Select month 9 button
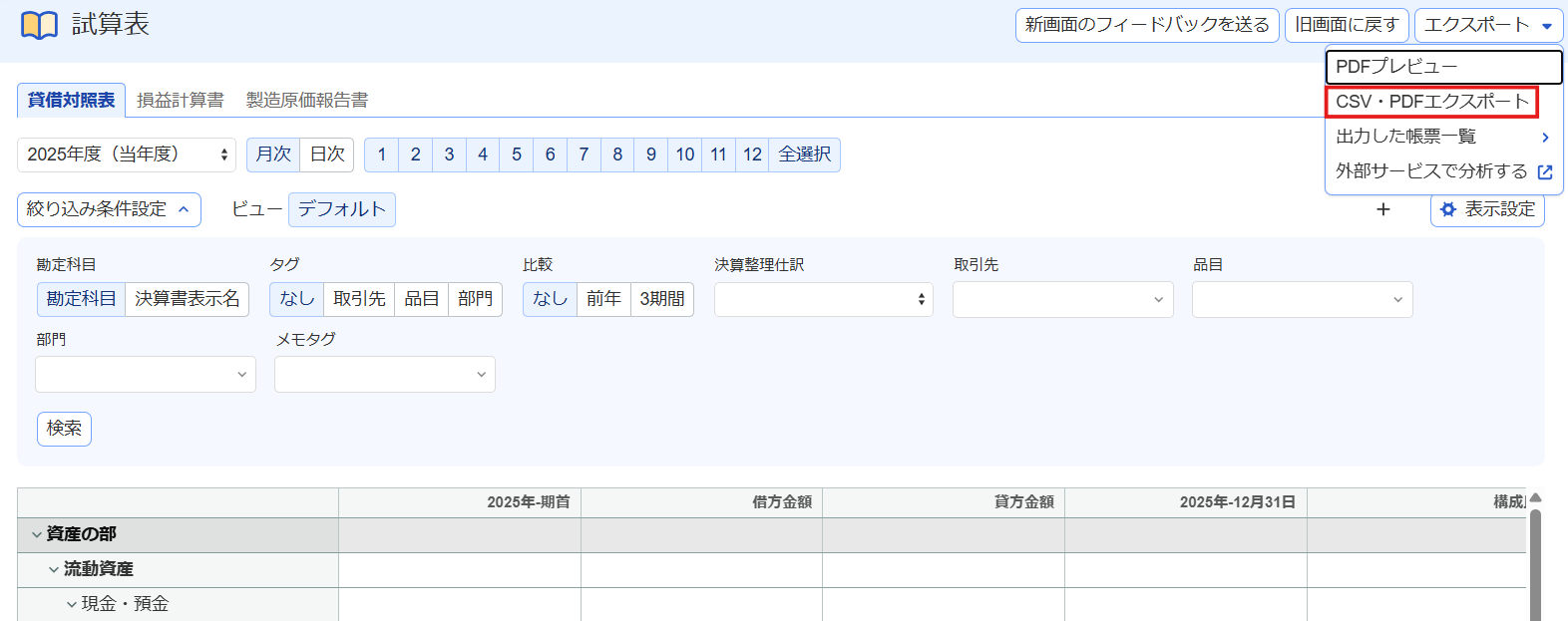The image size is (1568, 621). coord(651,155)
